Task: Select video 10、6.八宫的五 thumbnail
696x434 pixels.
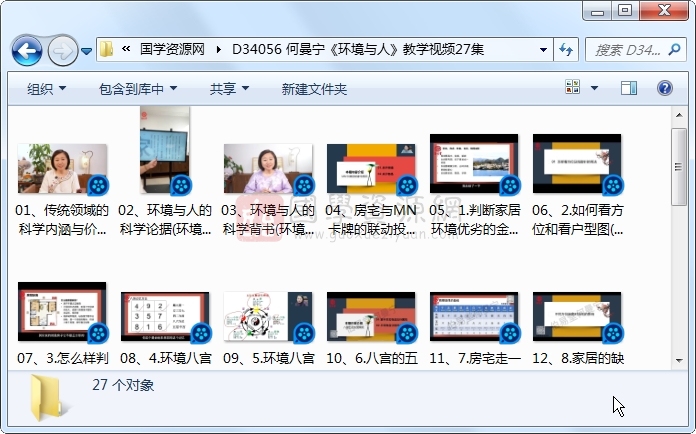Action: [371, 316]
